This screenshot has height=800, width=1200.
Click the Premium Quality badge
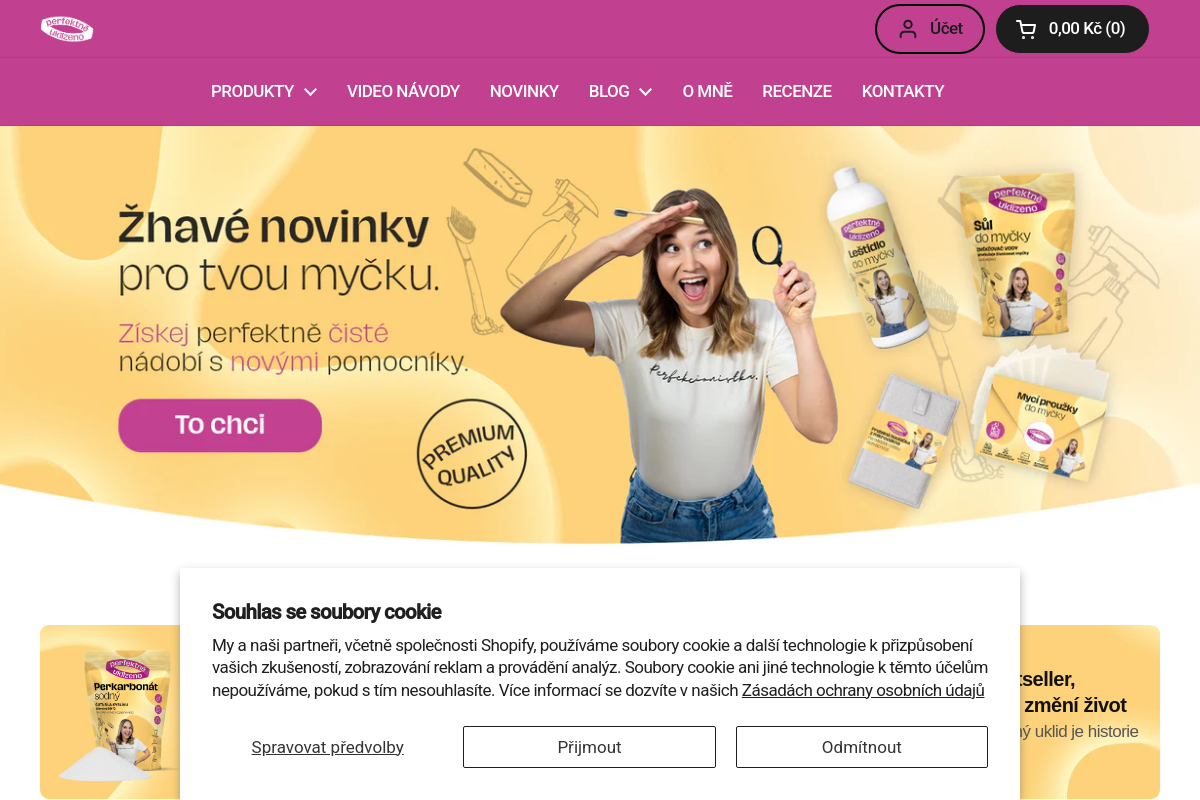tap(472, 453)
